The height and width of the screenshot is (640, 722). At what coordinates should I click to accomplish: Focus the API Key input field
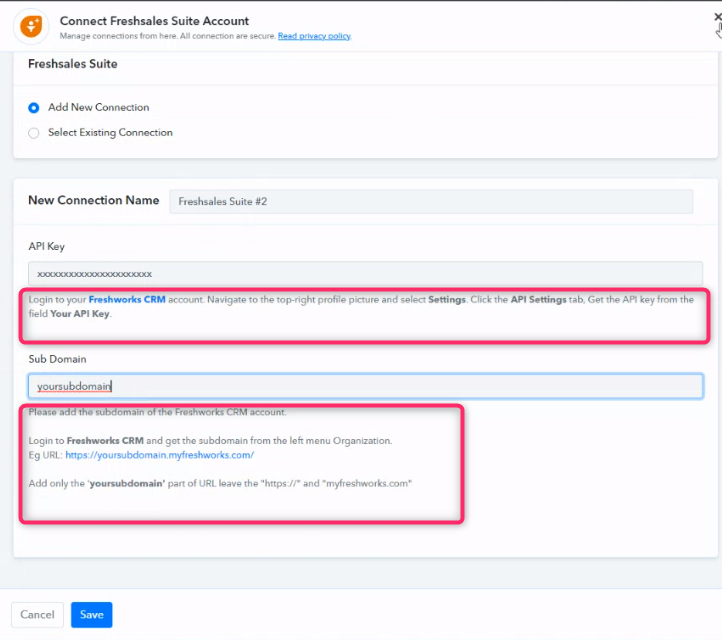[365, 274]
